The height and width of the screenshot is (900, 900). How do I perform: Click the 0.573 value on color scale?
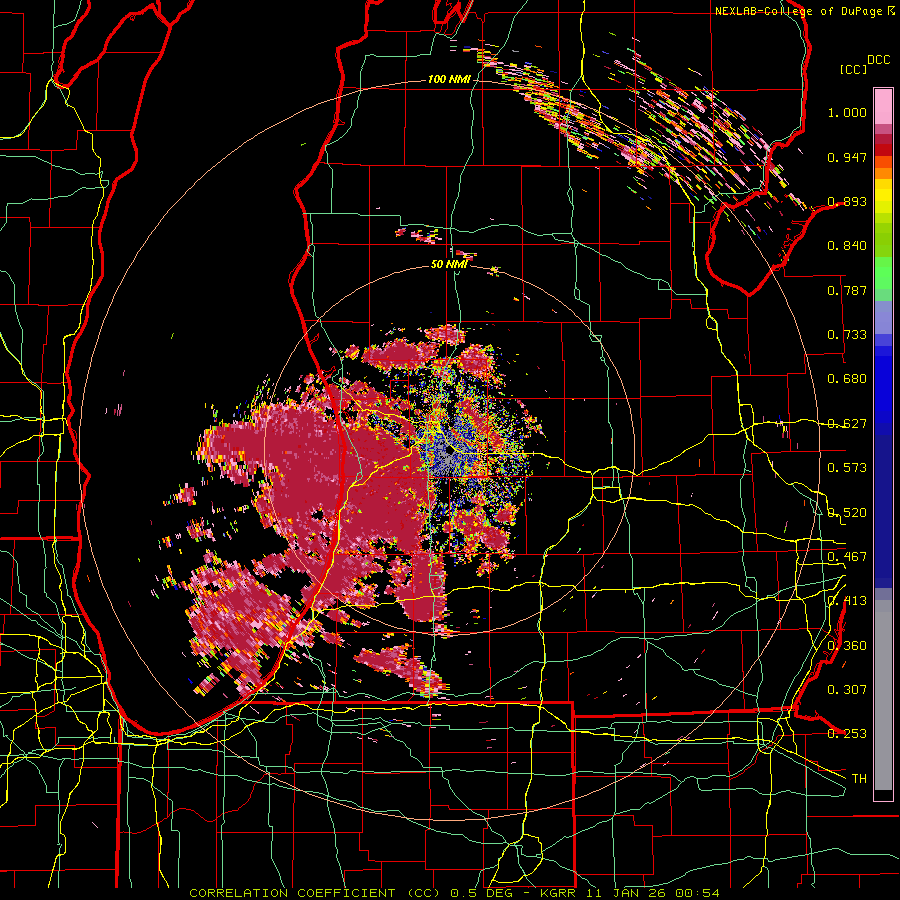pyautogui.click(x=847, y=468)
